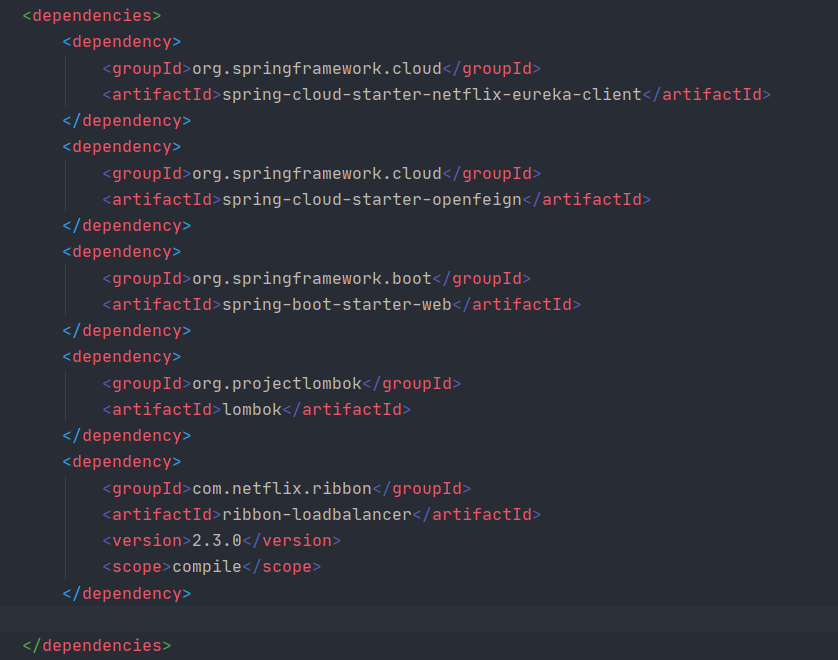The height and width of the screenshot is (660, 838).
Task: Click the org.projectlombok groupId value
Action: 277,384
